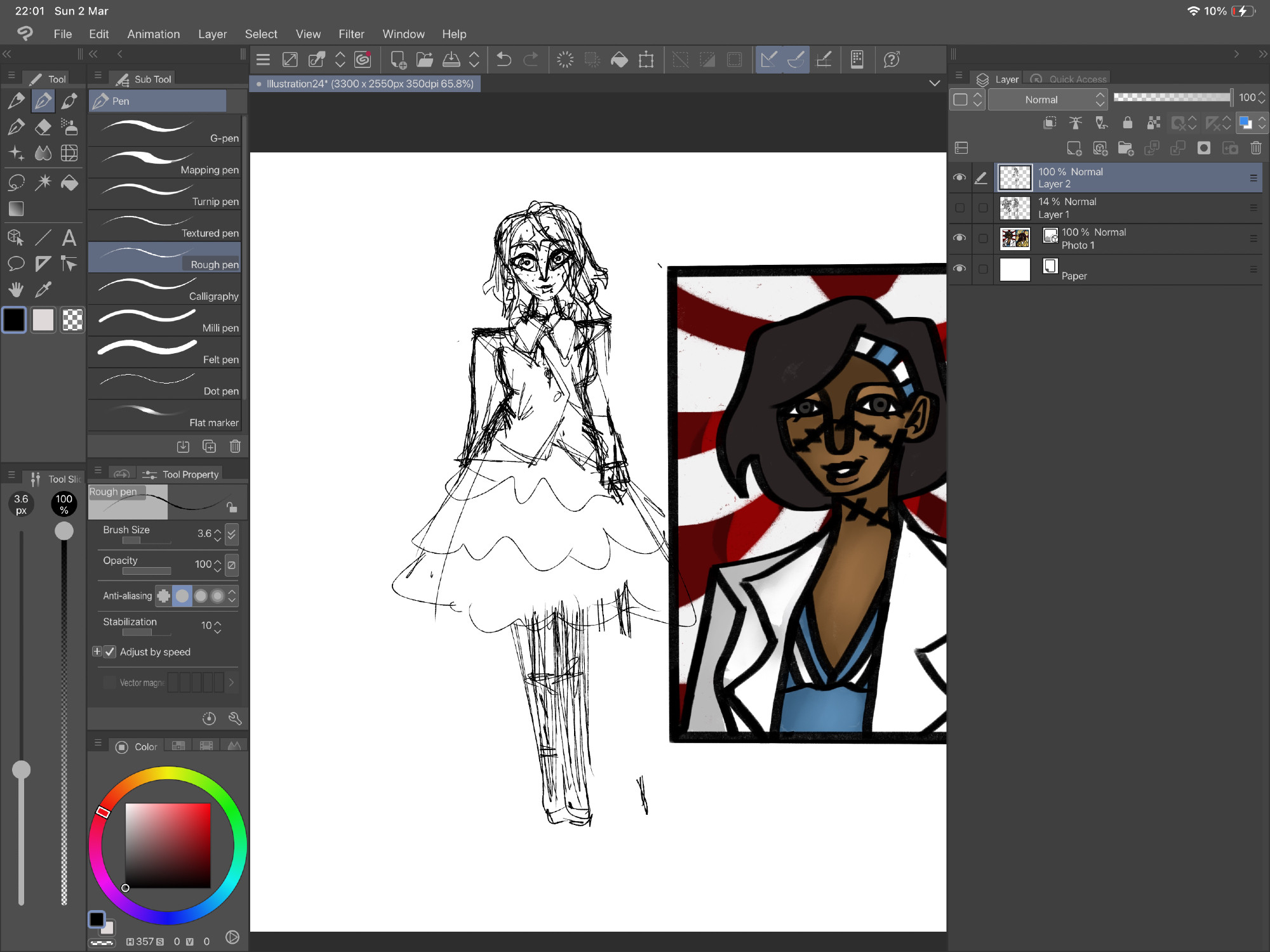
Task: Click the Opacity value stepper arrows
Action: tap(218, 565)
